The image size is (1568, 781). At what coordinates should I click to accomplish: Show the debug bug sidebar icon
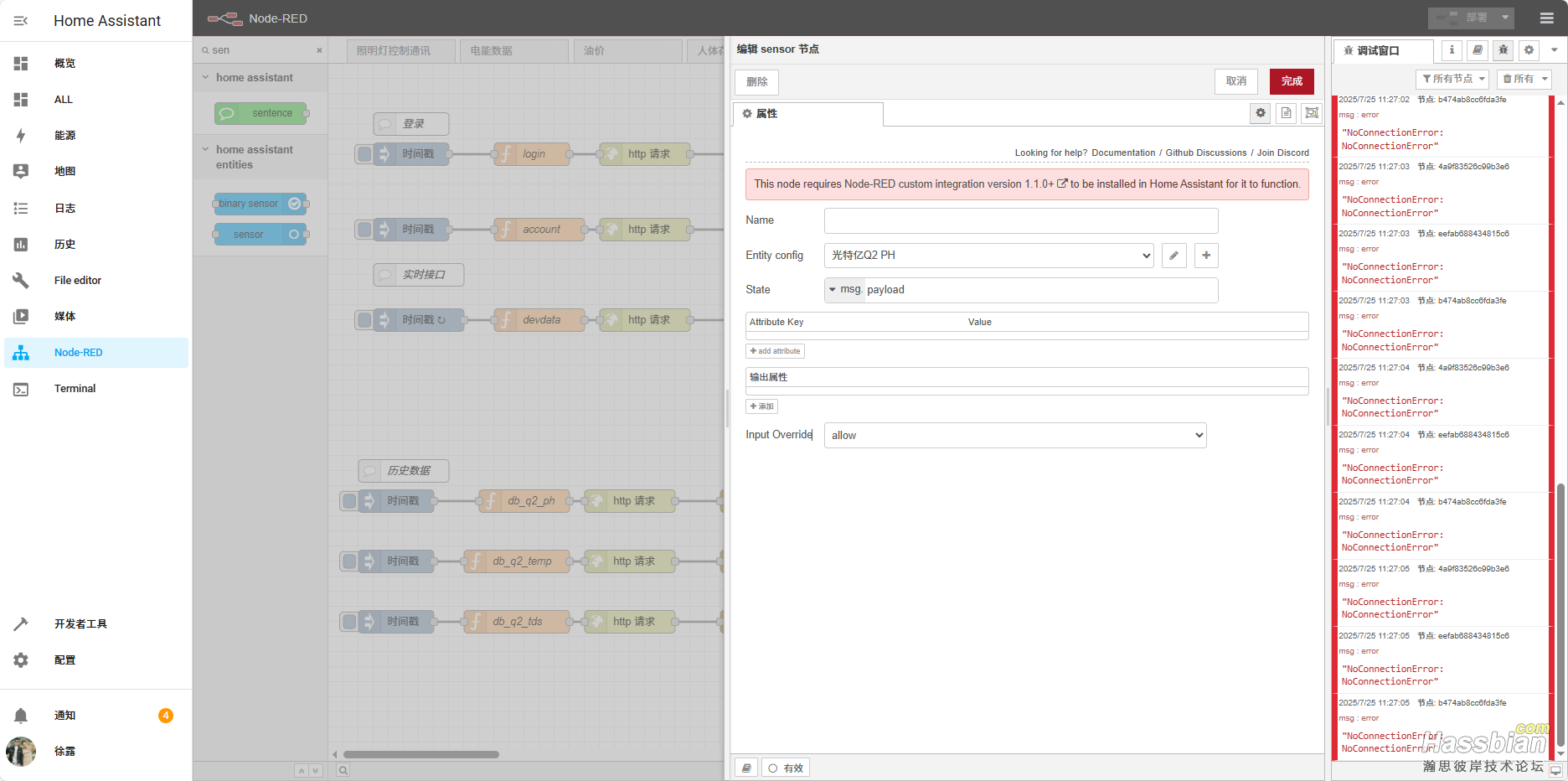click(x=1504, y=50)
